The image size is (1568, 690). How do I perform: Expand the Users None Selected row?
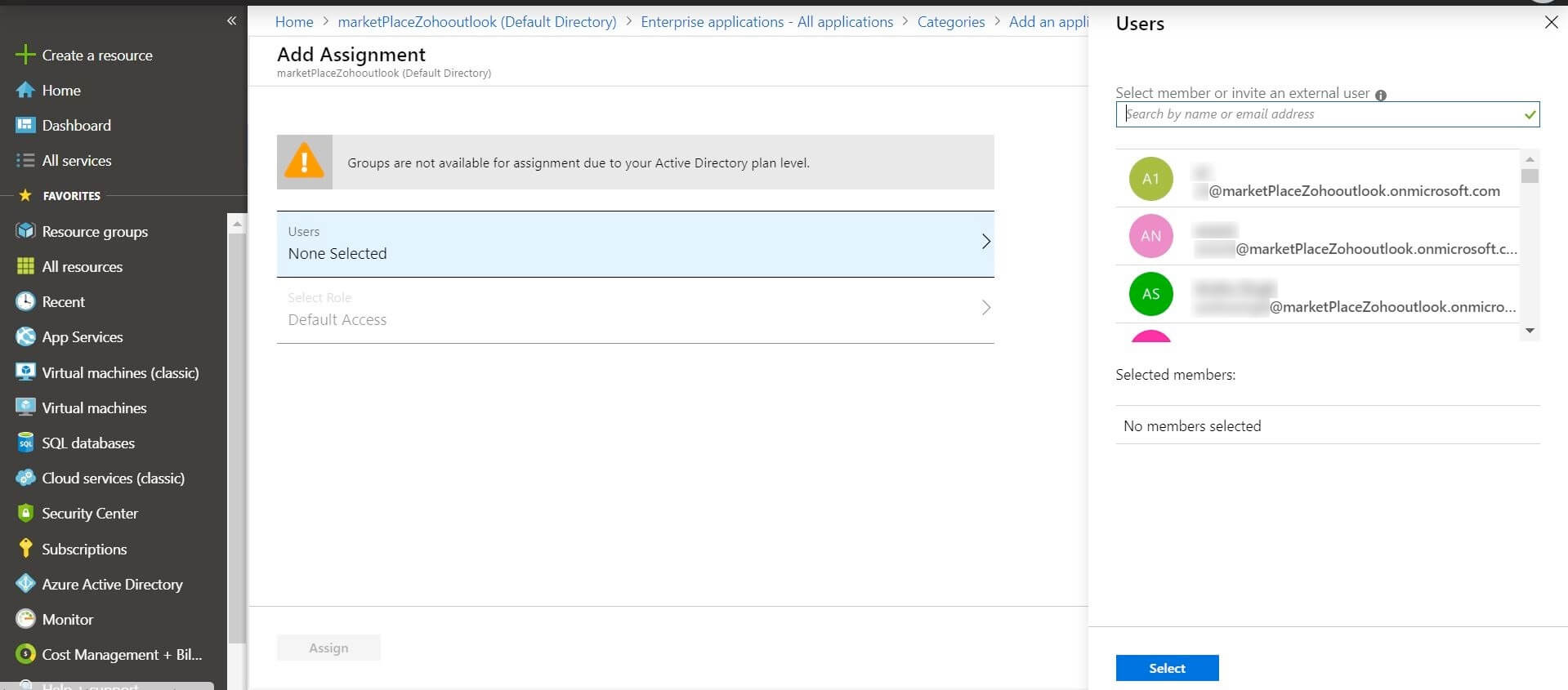click(635, 243)
